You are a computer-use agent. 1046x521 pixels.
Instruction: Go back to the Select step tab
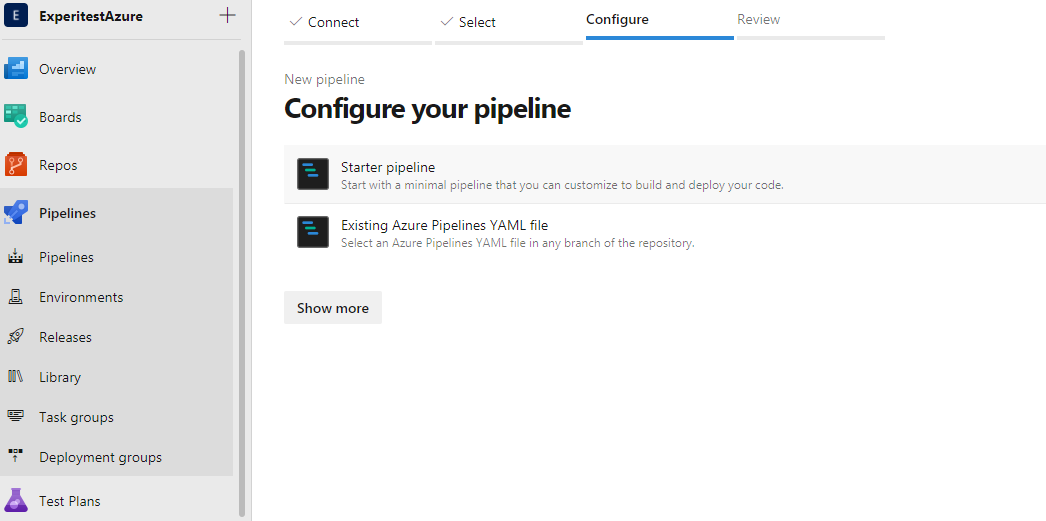[508, 23]
